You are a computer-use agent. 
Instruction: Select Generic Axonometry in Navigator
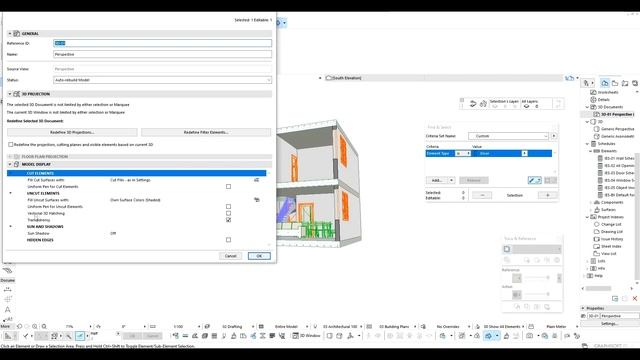point(618,136)
